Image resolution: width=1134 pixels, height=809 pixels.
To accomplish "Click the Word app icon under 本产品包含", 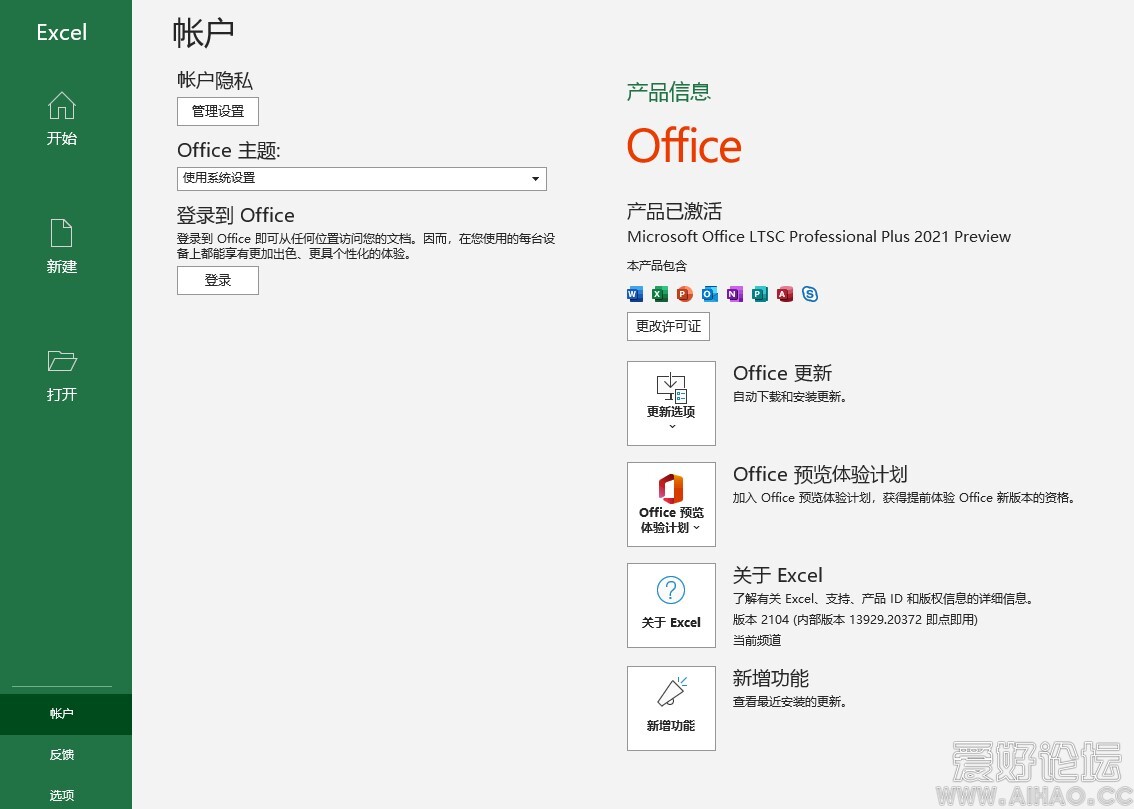I will coord(634,294).
